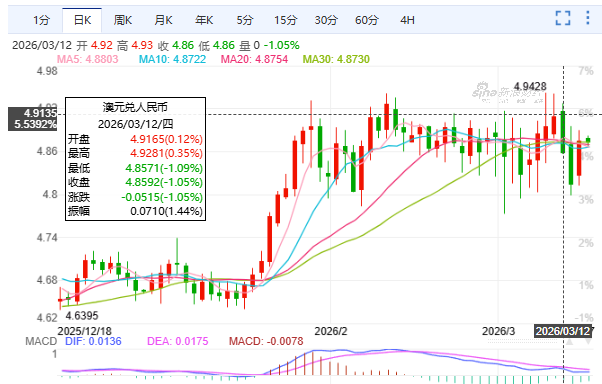The image size is (602, 384).
Task: Click the MA5: 4.8803 indicator label
Action: tap(88, 59)
